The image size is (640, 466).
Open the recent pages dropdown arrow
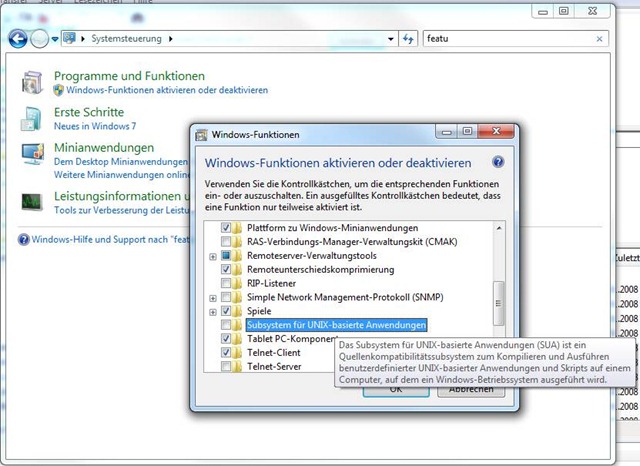pos(55,40)
